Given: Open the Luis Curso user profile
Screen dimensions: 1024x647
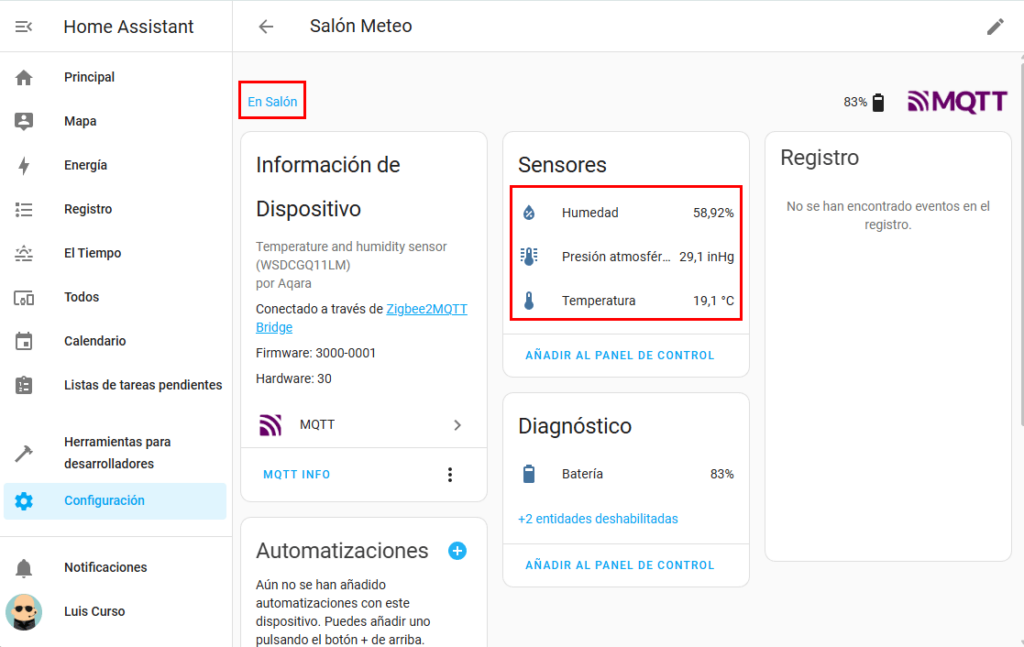Looking at the screenshot, I should [x=95, y=611].
